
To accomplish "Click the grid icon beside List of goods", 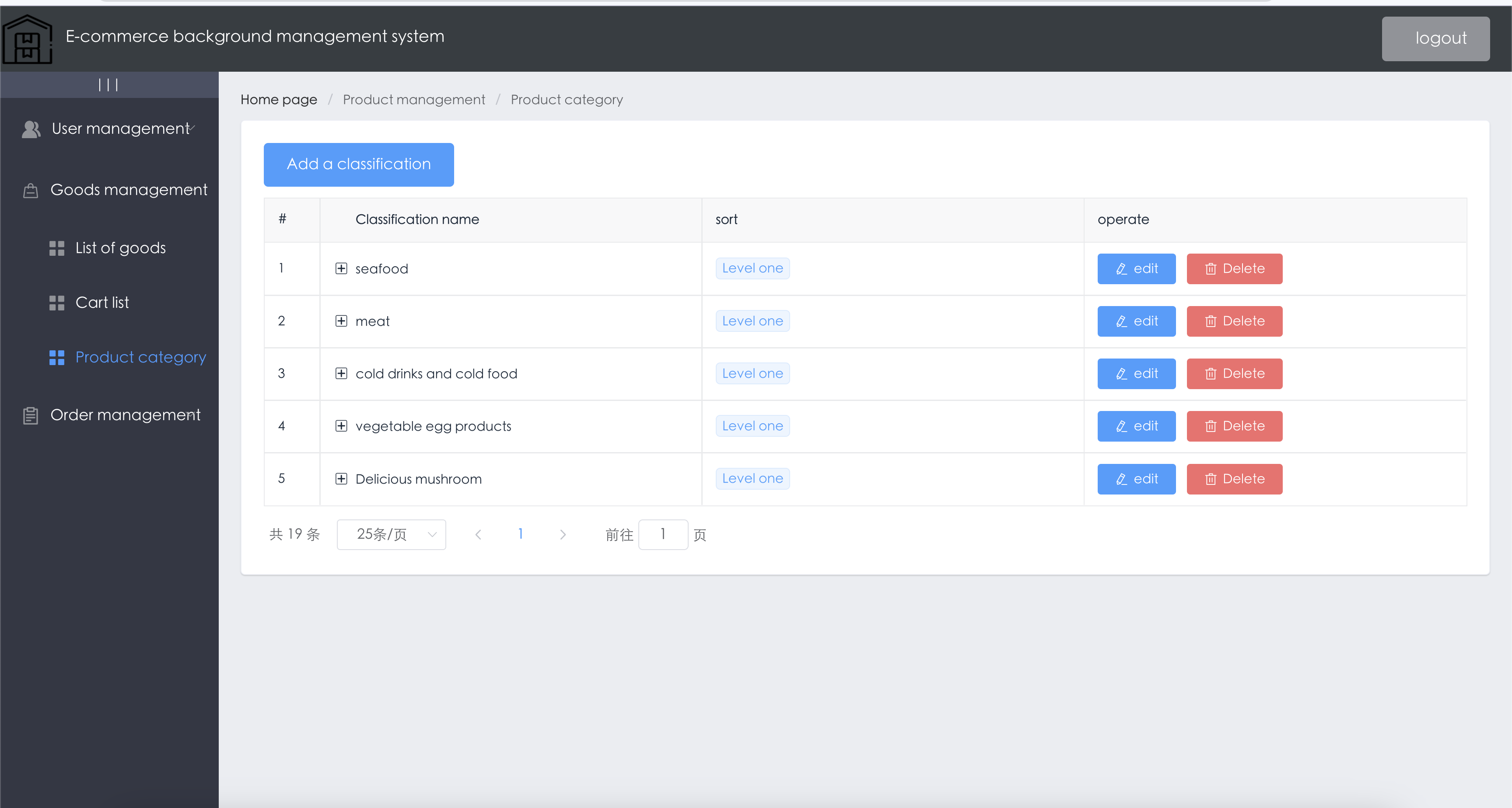I will (57, 248).
